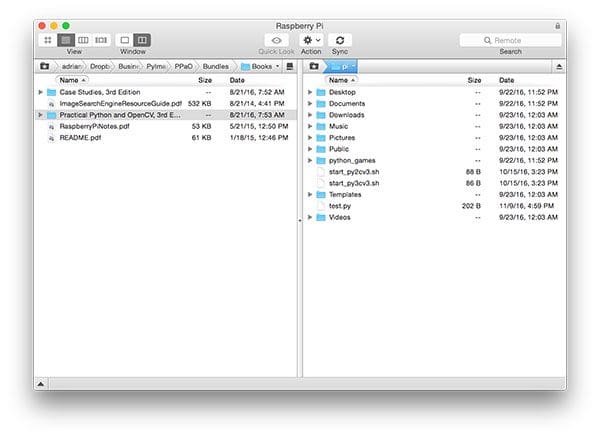Click the Case Studies folder icon
Image resolution: width=600 pixels, height=438 pixels.
[x=52, y=92]
